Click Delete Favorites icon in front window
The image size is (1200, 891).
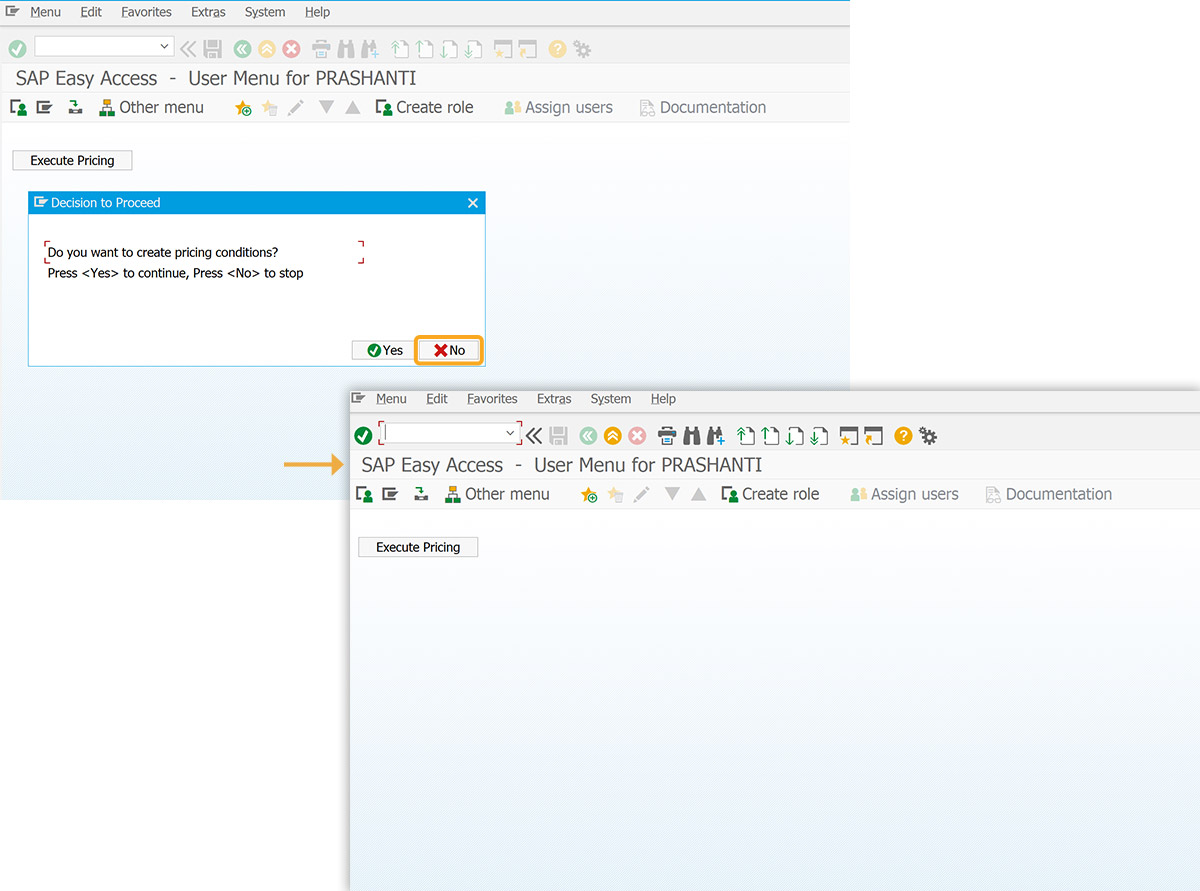click(615, 494)
